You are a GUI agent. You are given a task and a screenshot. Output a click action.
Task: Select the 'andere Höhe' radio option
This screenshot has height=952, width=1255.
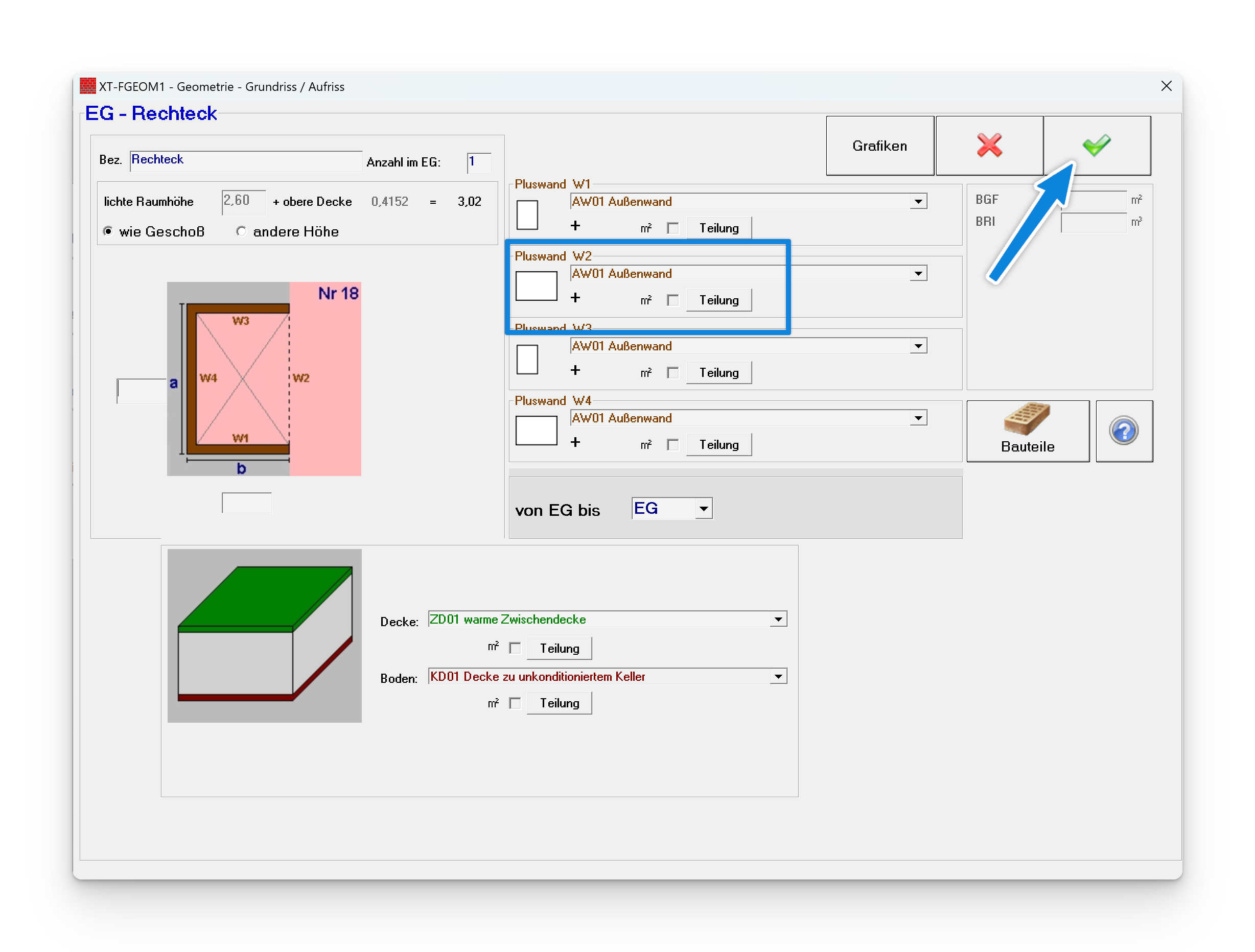(x=241, y=231)
